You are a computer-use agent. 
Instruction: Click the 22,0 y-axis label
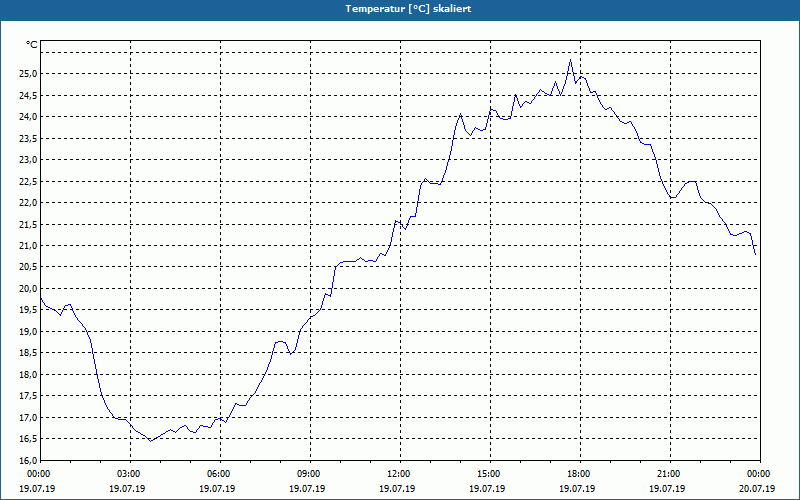[x=28, y=203]
